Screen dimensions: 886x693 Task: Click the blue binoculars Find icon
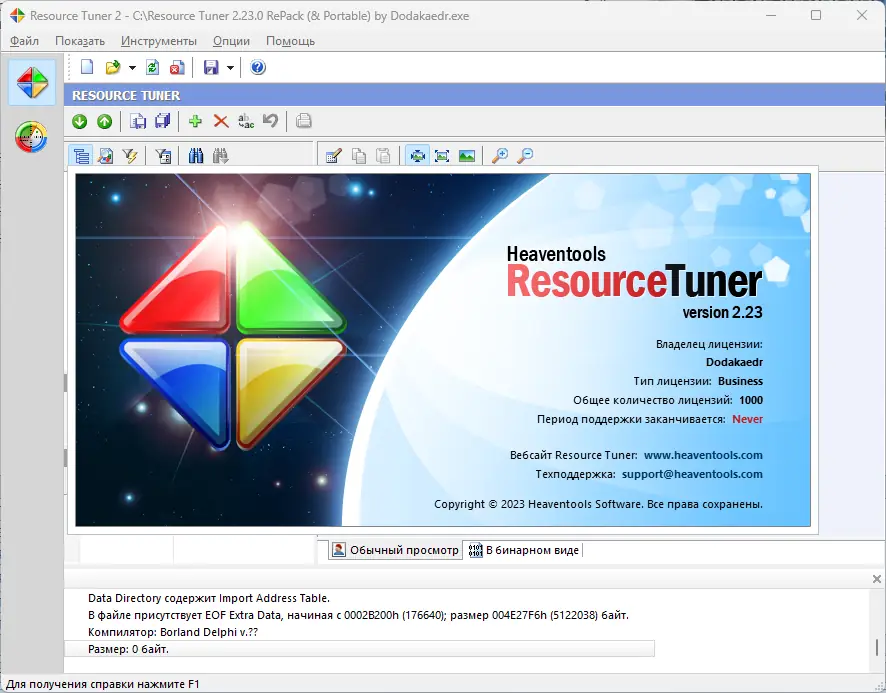pyautogui.click(x=196, y=155)
